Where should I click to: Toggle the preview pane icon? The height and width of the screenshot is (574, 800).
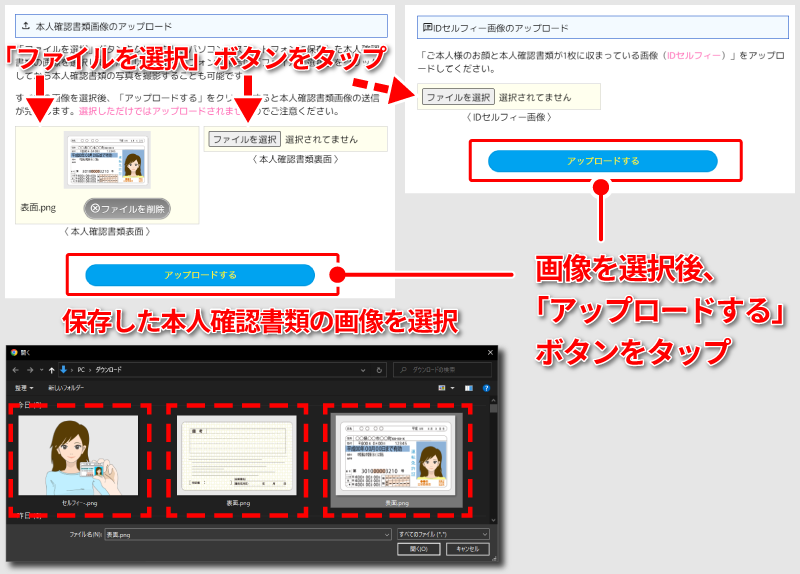pos(467,386)
